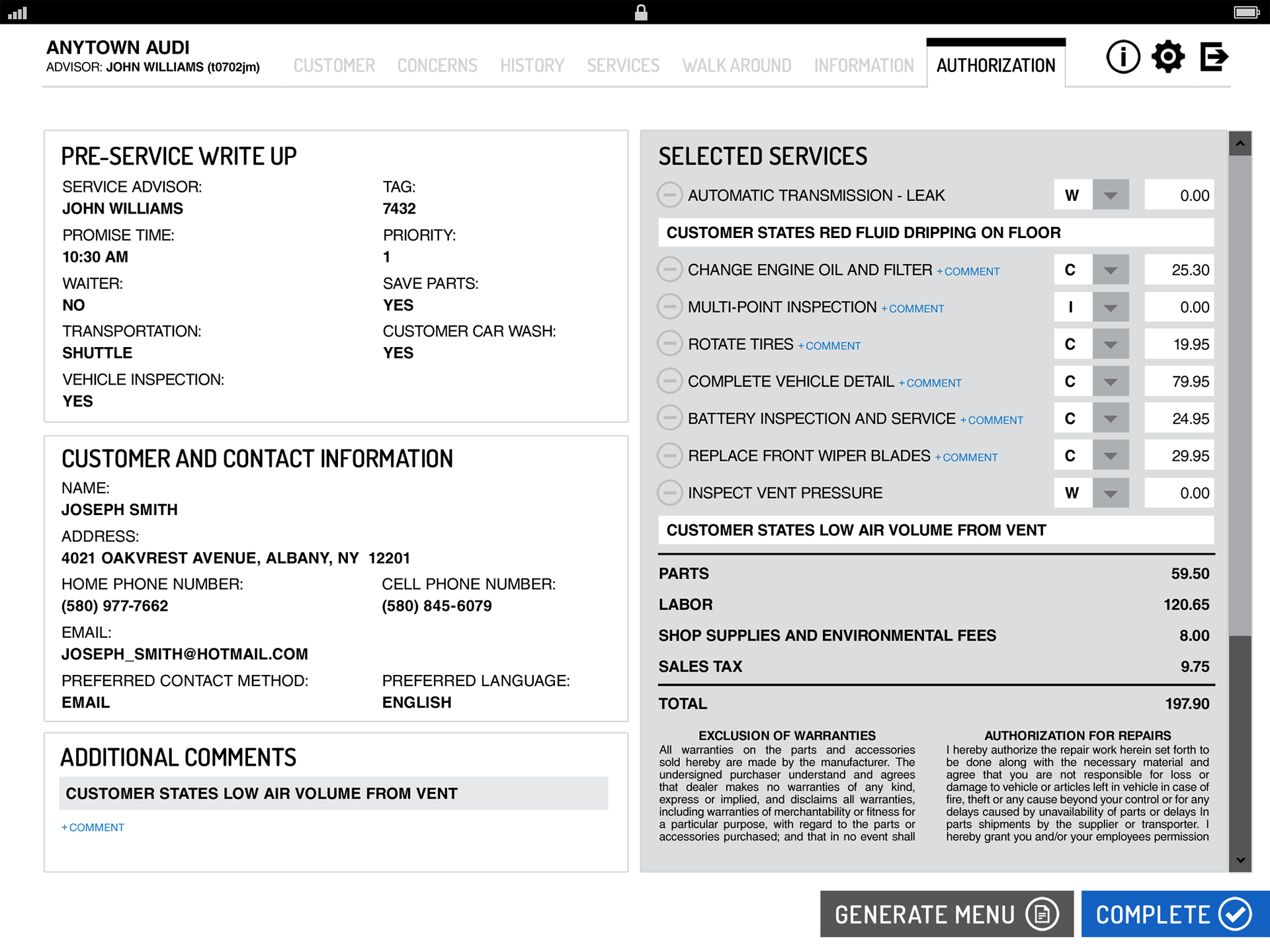This screenshot has width=1270, height=952.
Task: Click the Selected Services scrollbar thumb
Action: coord(1240,395)
